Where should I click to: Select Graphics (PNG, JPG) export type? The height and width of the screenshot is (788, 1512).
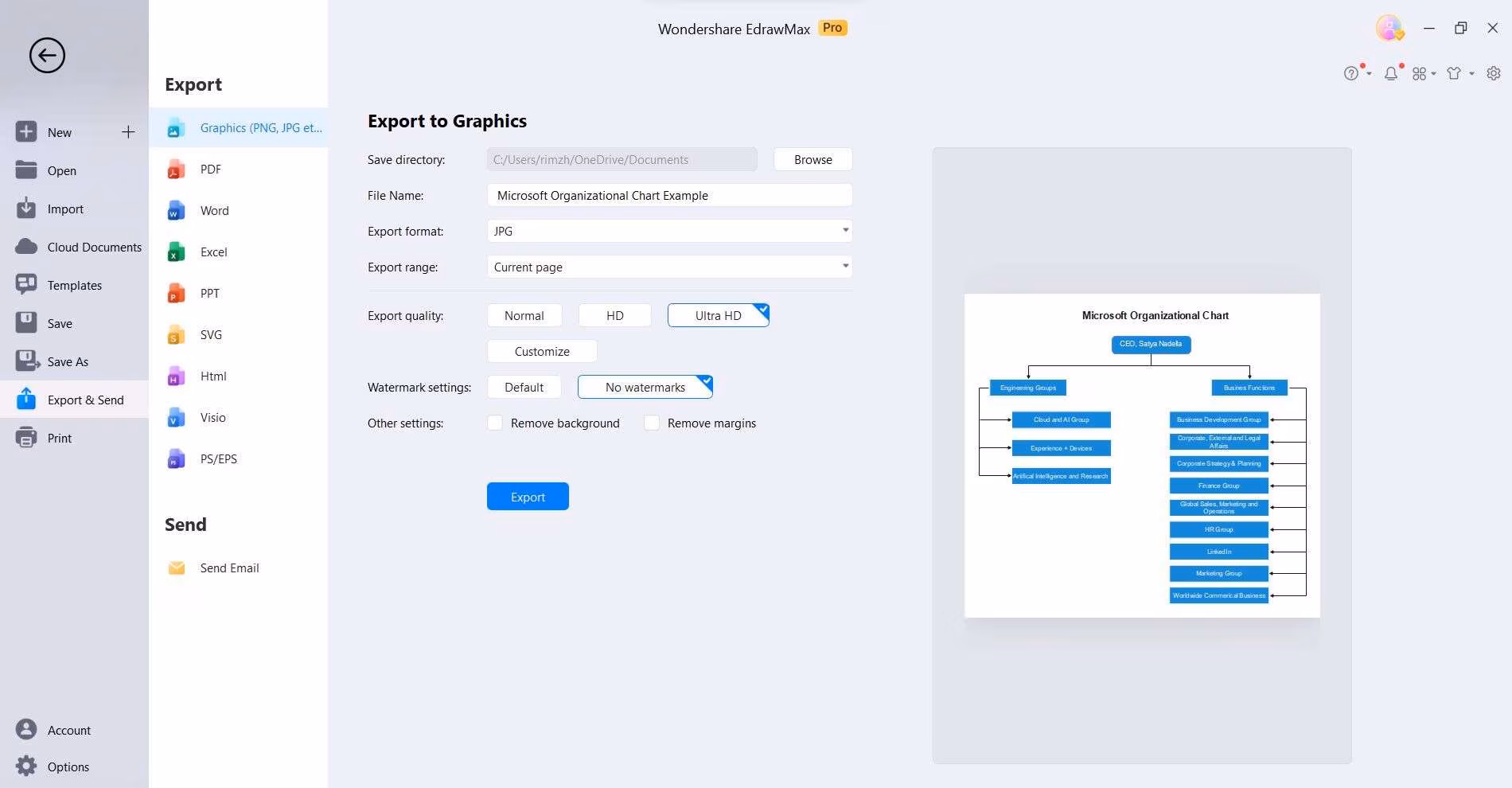(239, 127)
